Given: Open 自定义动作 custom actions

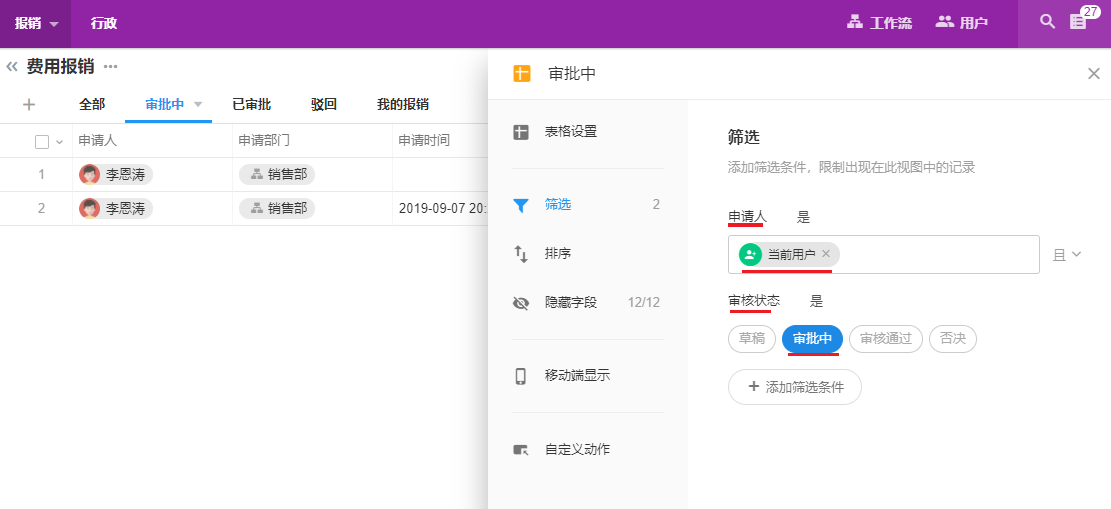Looking at the screenshot, I should 576,450.
